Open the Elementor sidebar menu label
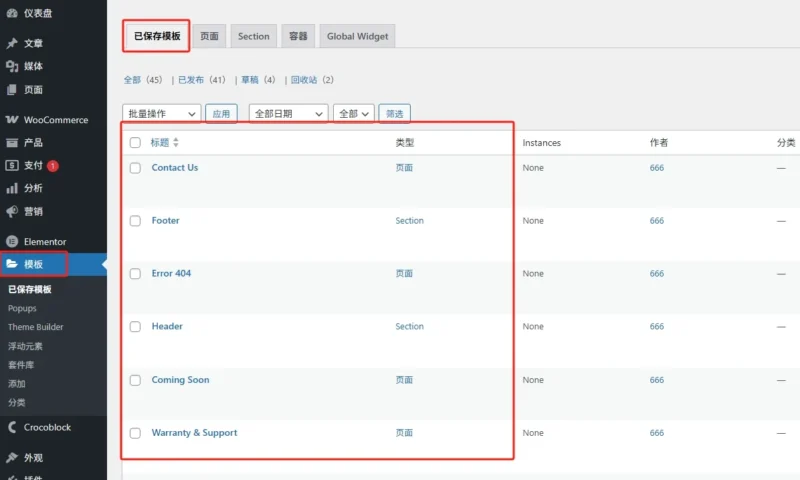800x480 pixels. click(x=45, y=242)
